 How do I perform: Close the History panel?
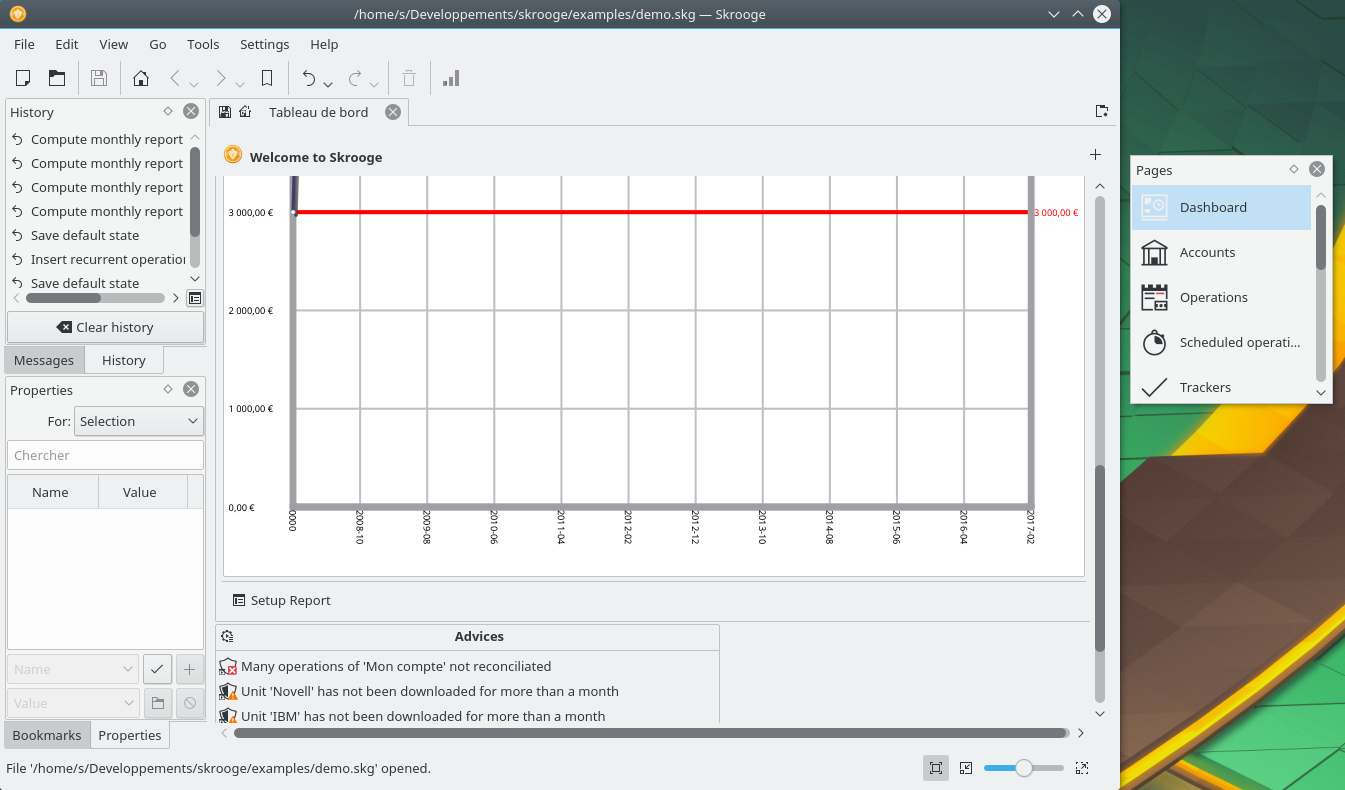coord(191,111)
